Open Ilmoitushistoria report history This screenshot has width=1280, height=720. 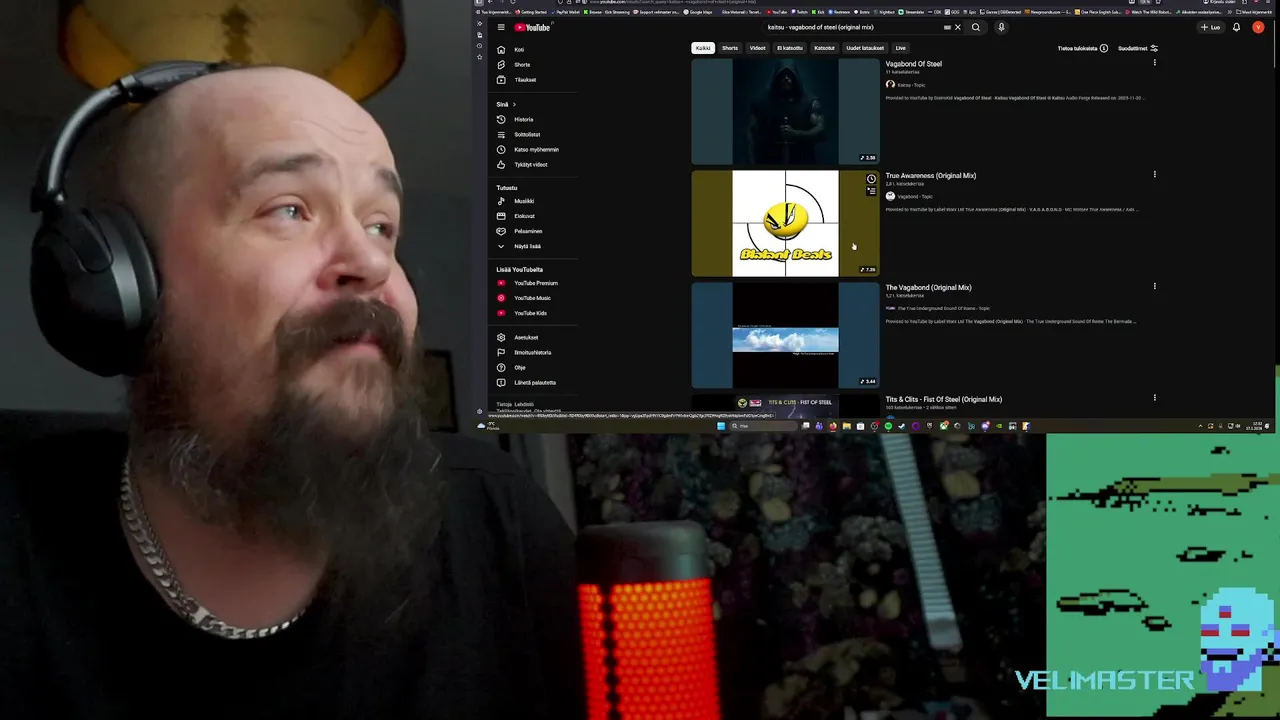pyautogui.click(x=532, y=352)
